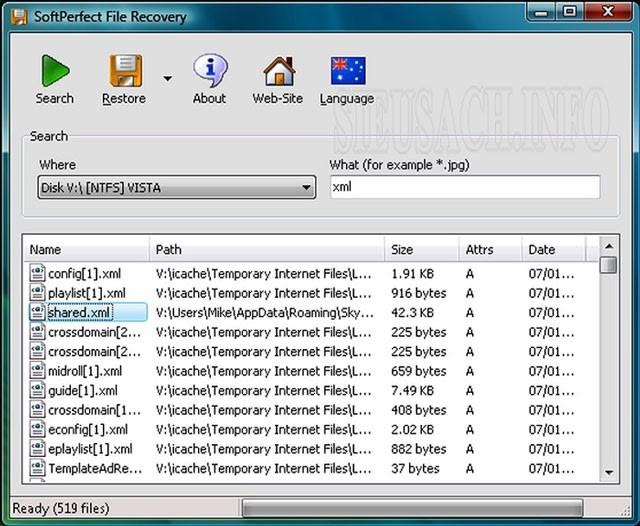Click the 659 bytes size cell
The height and width of the screenshot is (526, 640).
click(x=419, y=371)
